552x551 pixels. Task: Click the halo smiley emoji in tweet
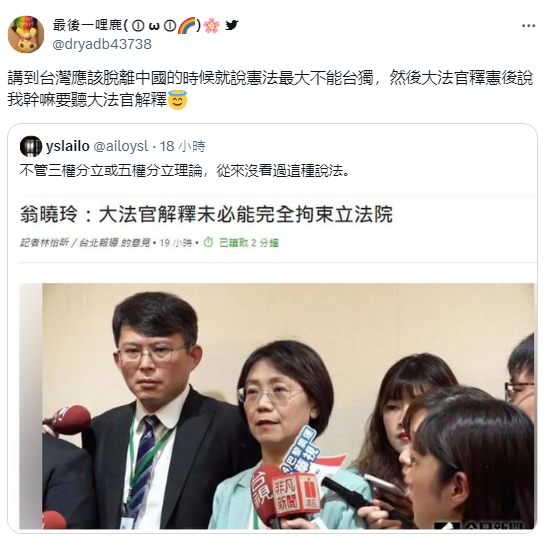178,100
